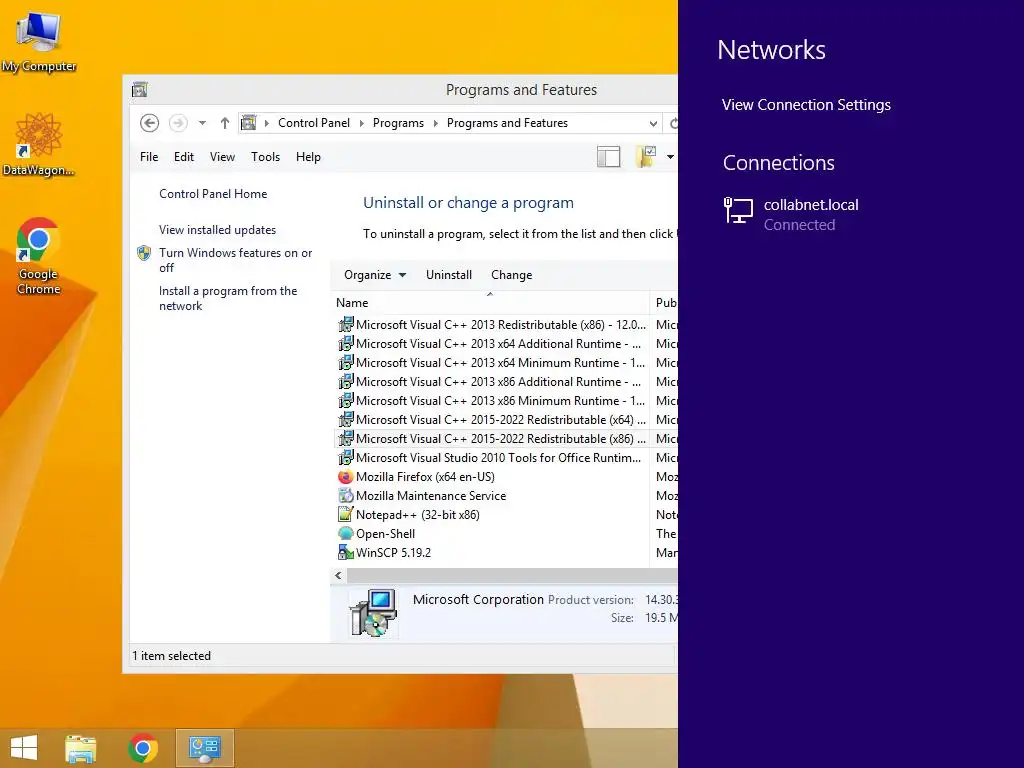Click the Mozilla Maintenance Service icon
1024x768 pixels.
345,496
